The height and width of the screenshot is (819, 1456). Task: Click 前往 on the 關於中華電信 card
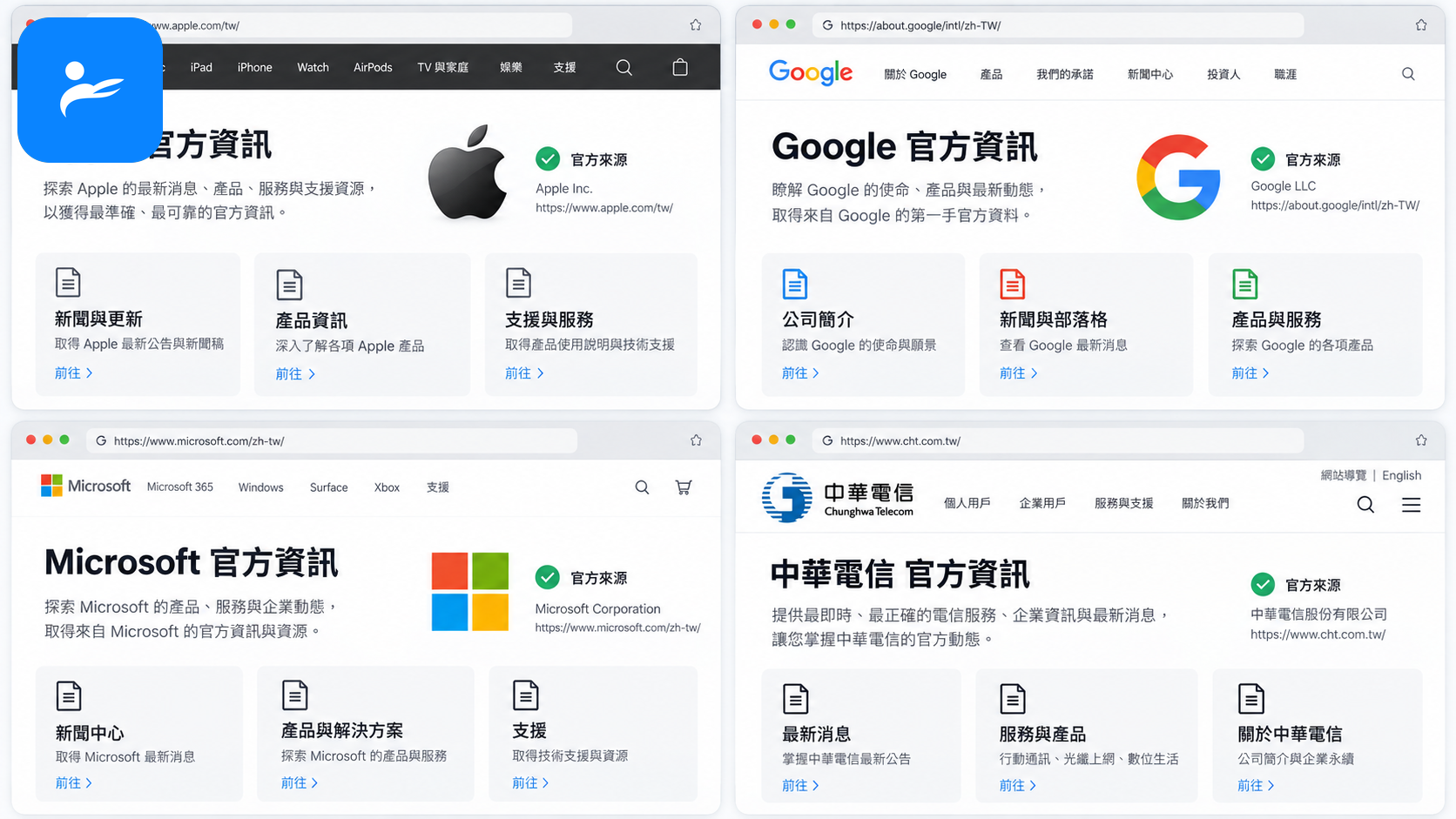(1256, 785)
